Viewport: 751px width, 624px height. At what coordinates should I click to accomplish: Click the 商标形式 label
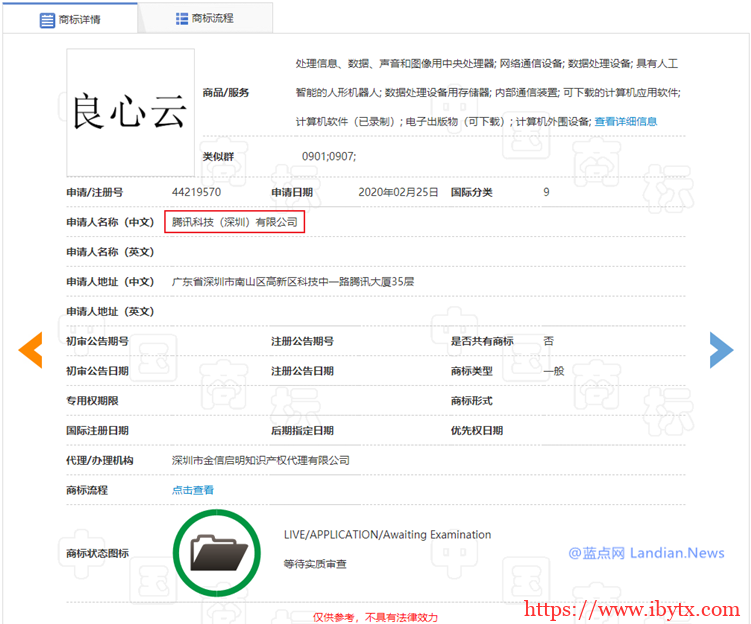tap(471, 401)
